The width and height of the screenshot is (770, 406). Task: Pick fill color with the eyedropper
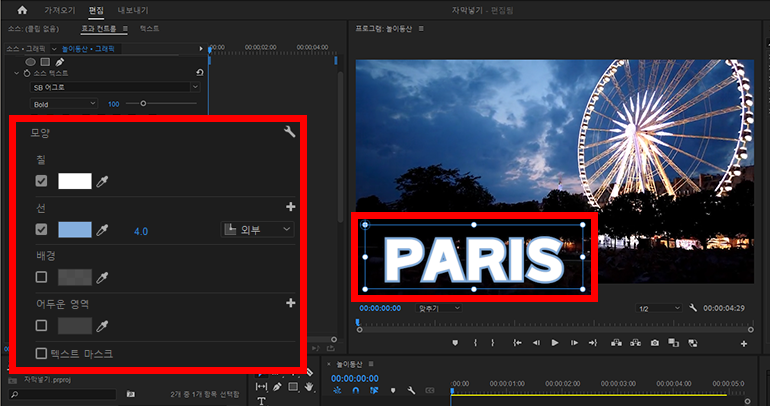[102, 181]
